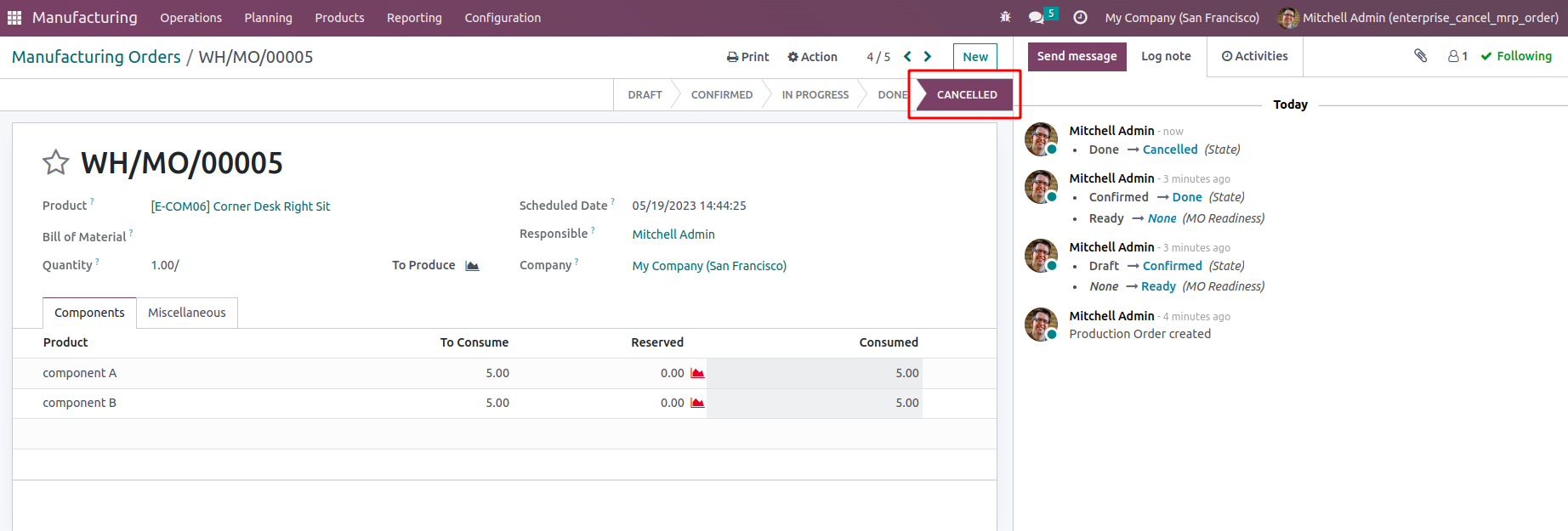Image resolution: width=1568 pixels, height=531 pixels.
Task: Open the conversations messages icon
Action: coord(1036,18)
